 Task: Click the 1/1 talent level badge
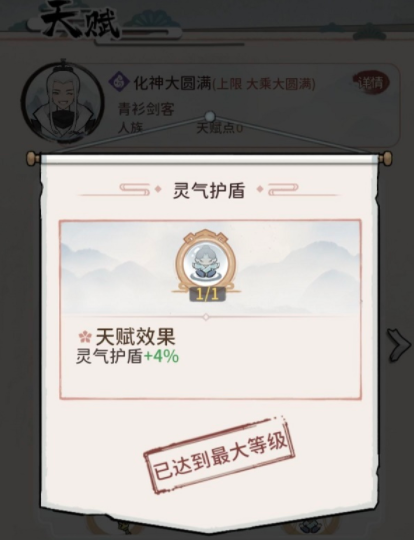pyautogui.click(x=207, y=294)
